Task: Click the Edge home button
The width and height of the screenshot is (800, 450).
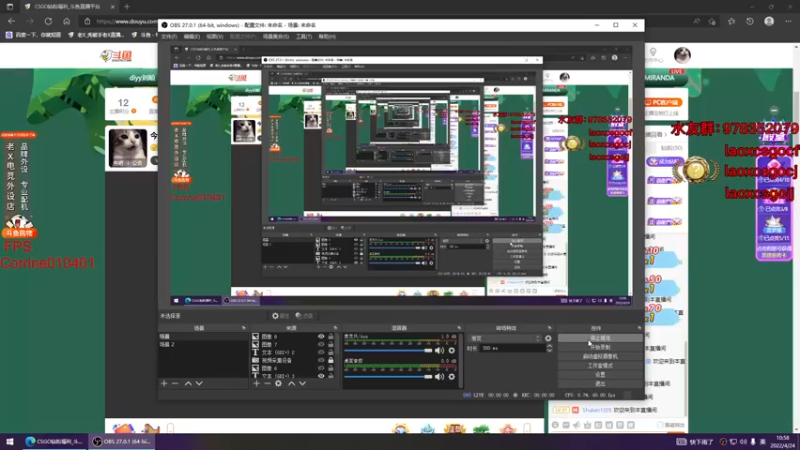Action: click(x=66, y=21)
